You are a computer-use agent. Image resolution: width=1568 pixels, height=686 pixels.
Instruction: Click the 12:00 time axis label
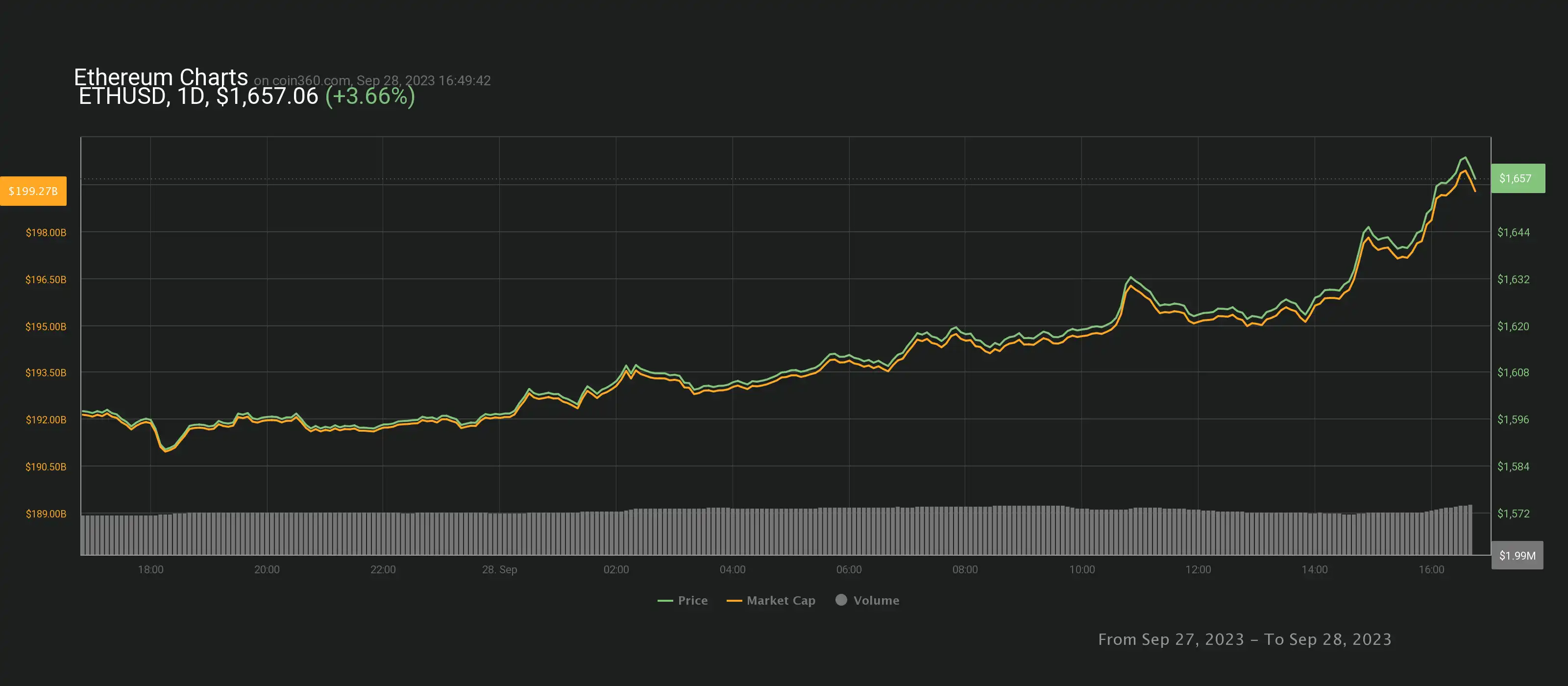[1198, 569]
